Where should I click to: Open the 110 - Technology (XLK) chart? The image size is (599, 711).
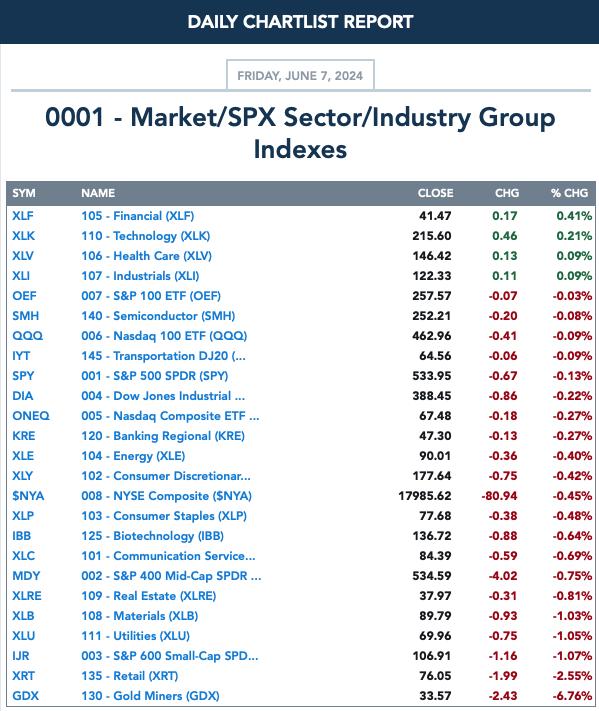pos(146,236)
